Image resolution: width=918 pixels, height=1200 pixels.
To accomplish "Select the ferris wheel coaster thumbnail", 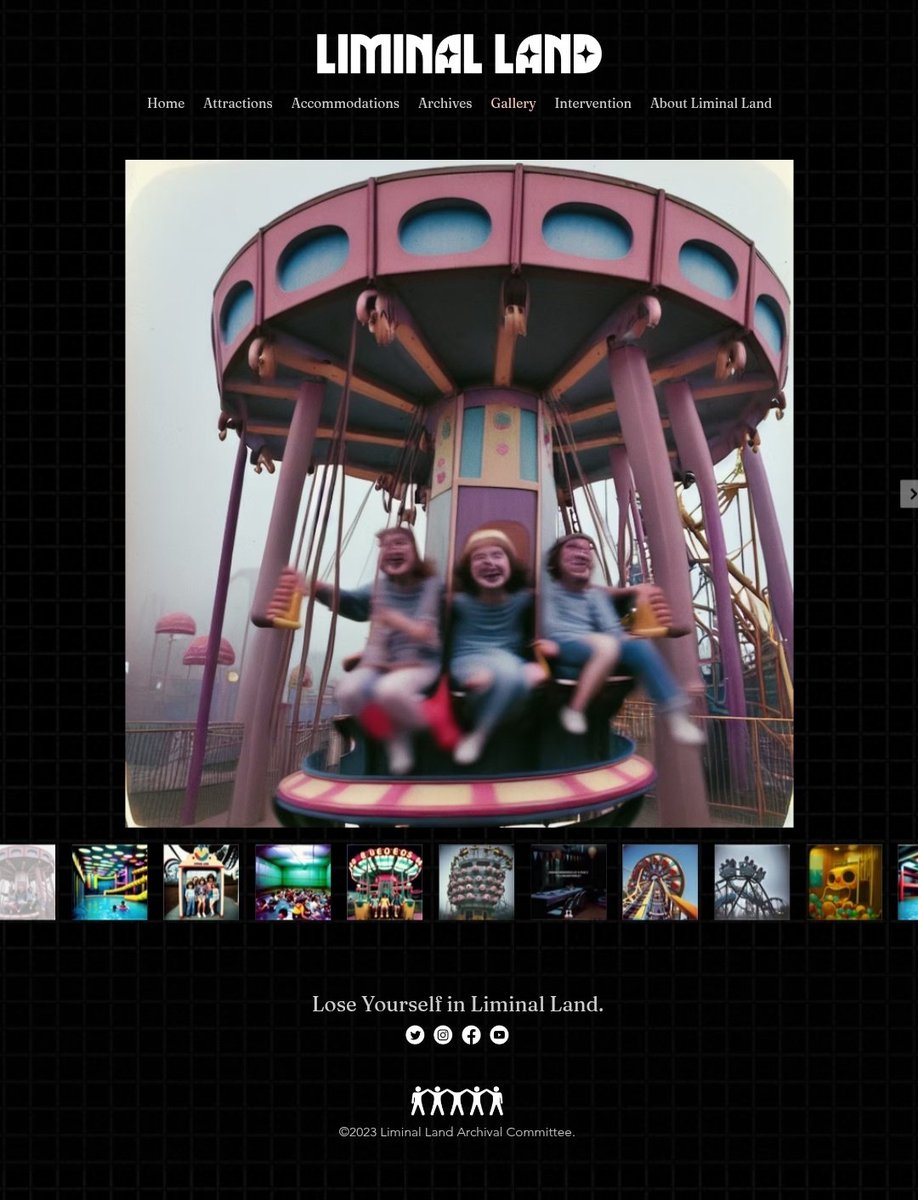I will (660, 882).
